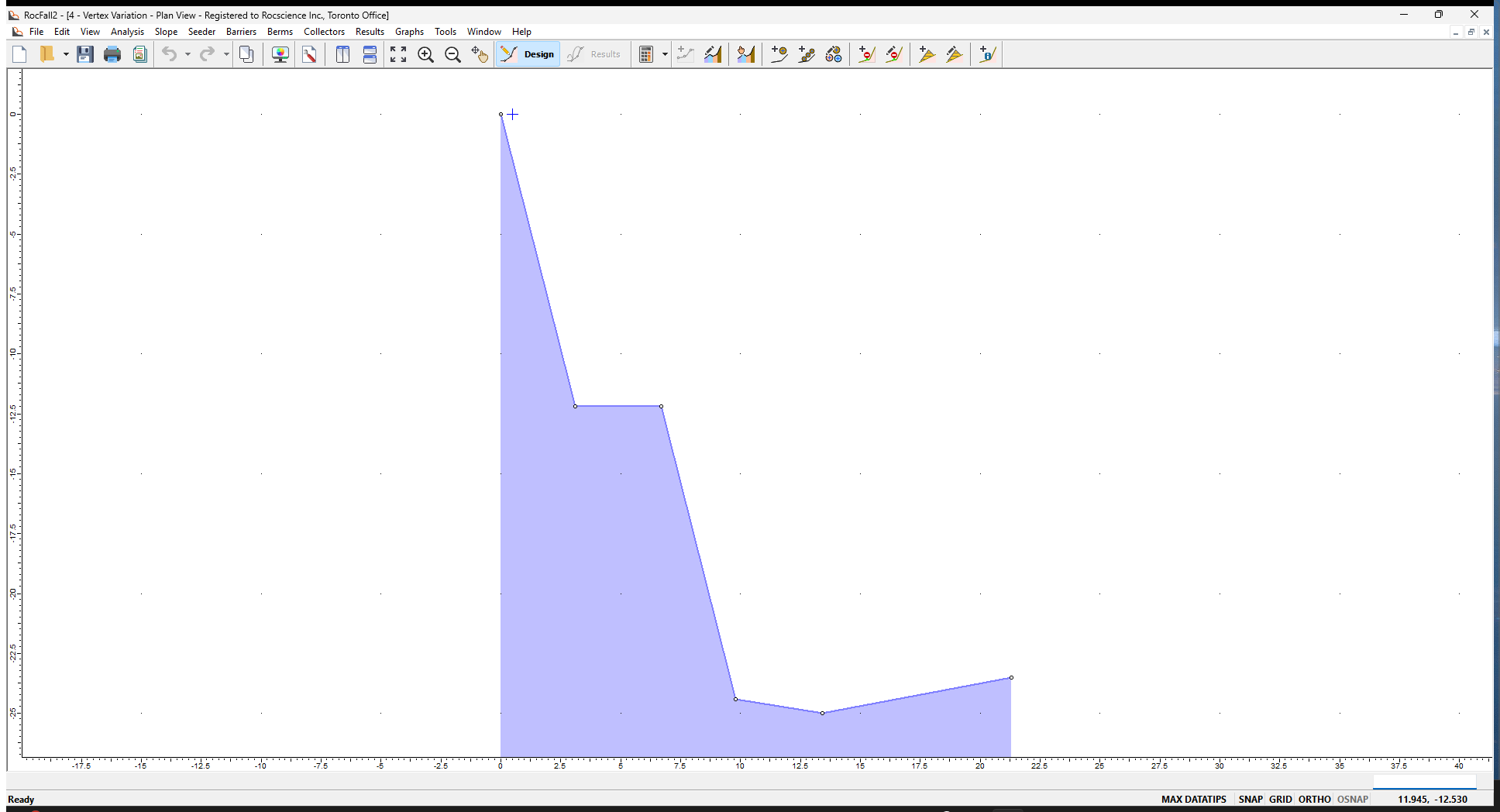1500x812 pixels.
Task: Click the Zoom Extents icon
Action: pos(398,54)
